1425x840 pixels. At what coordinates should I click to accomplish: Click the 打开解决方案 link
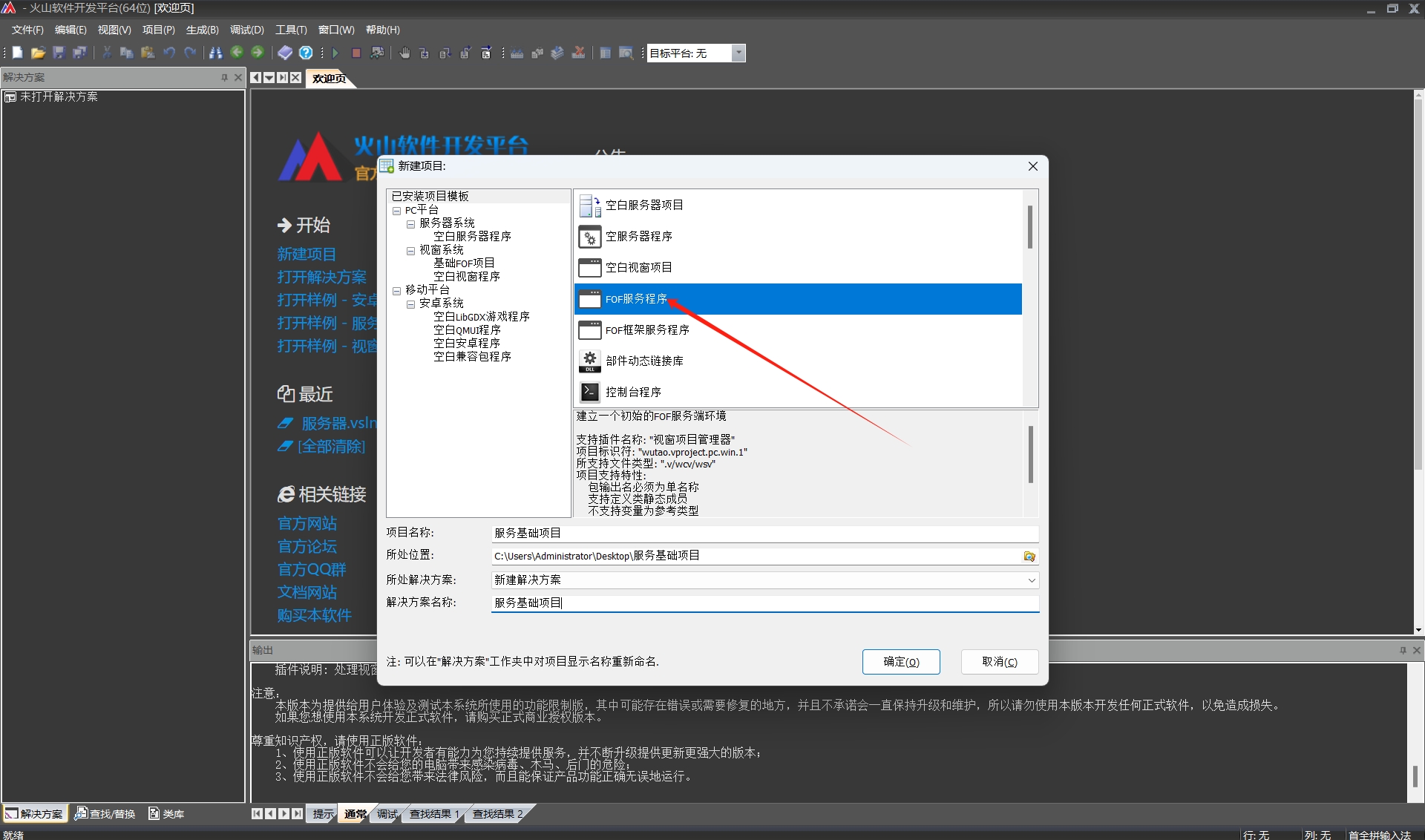tap(321, 277)
